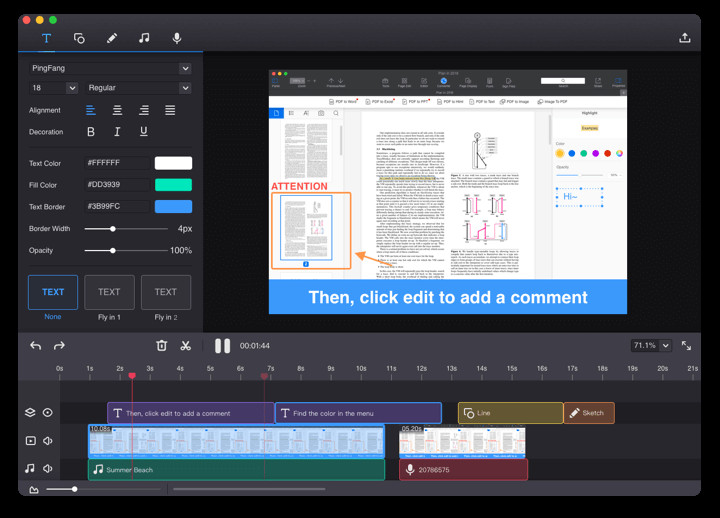Toggle Italic decoration

(x=117, y=132)
